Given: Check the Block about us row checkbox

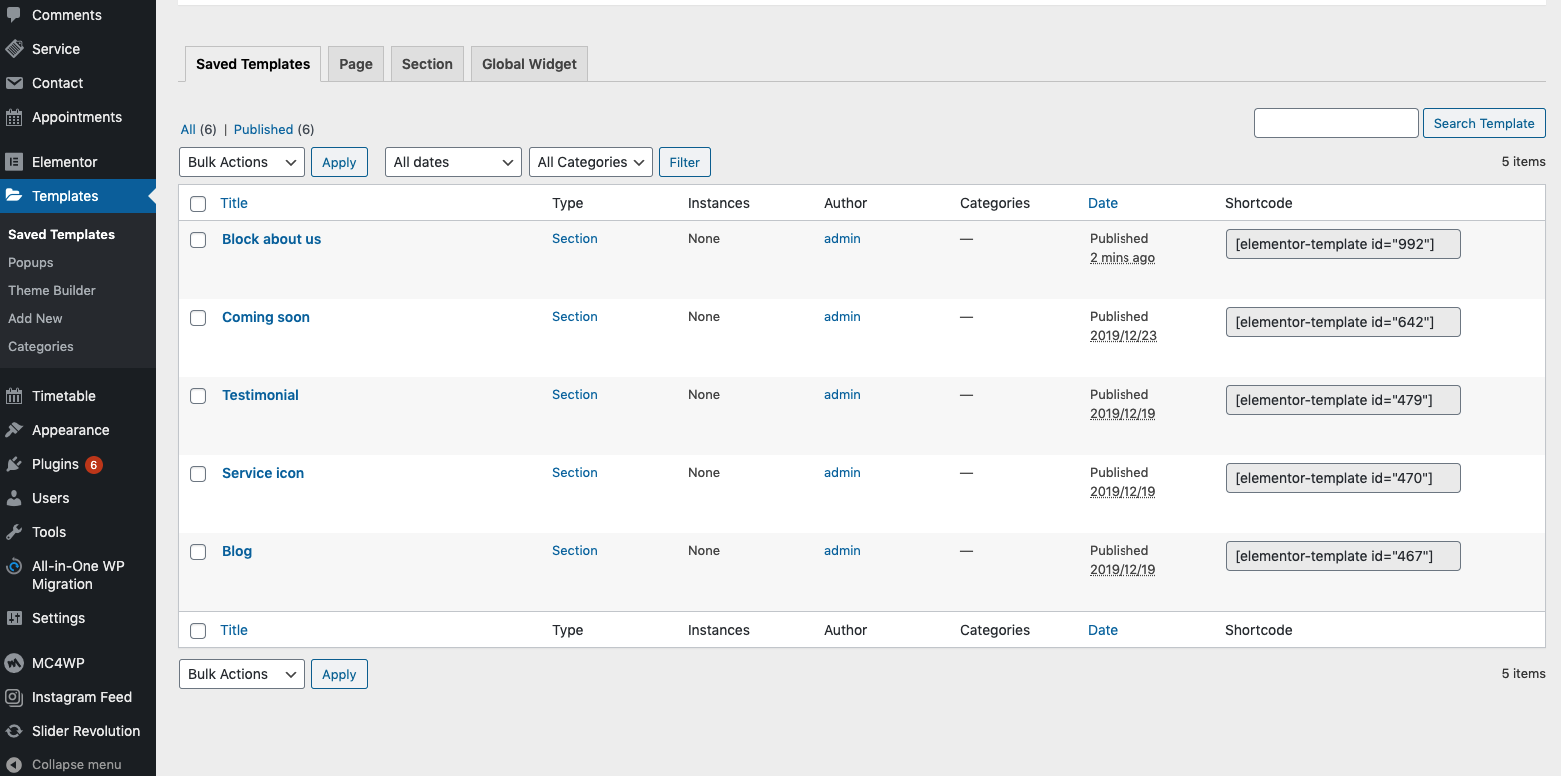Looking at the screenshot, I should (198, 240).
